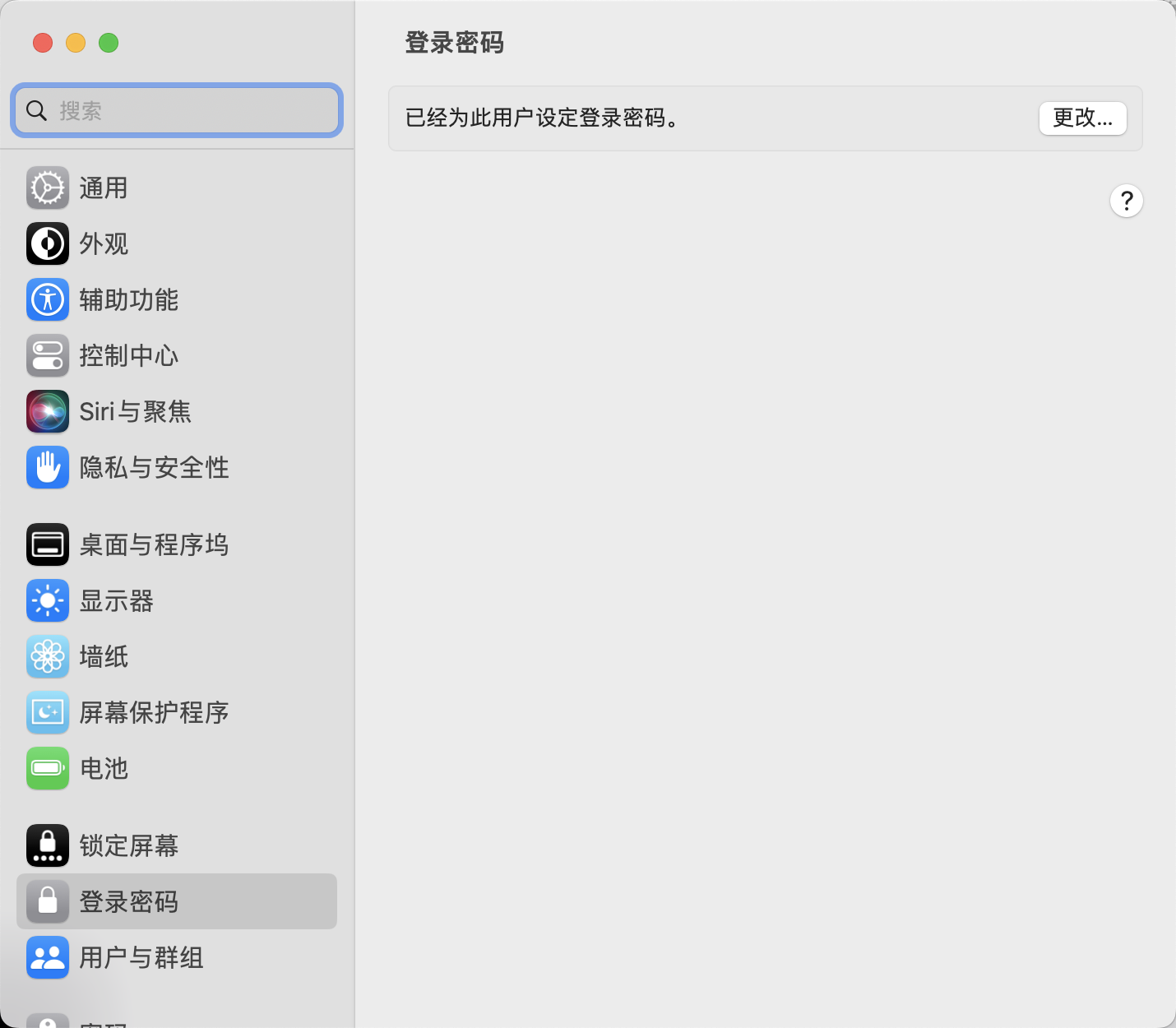
Task: Go to 锁定屏幕 text label
Action: tap(129, 846)
